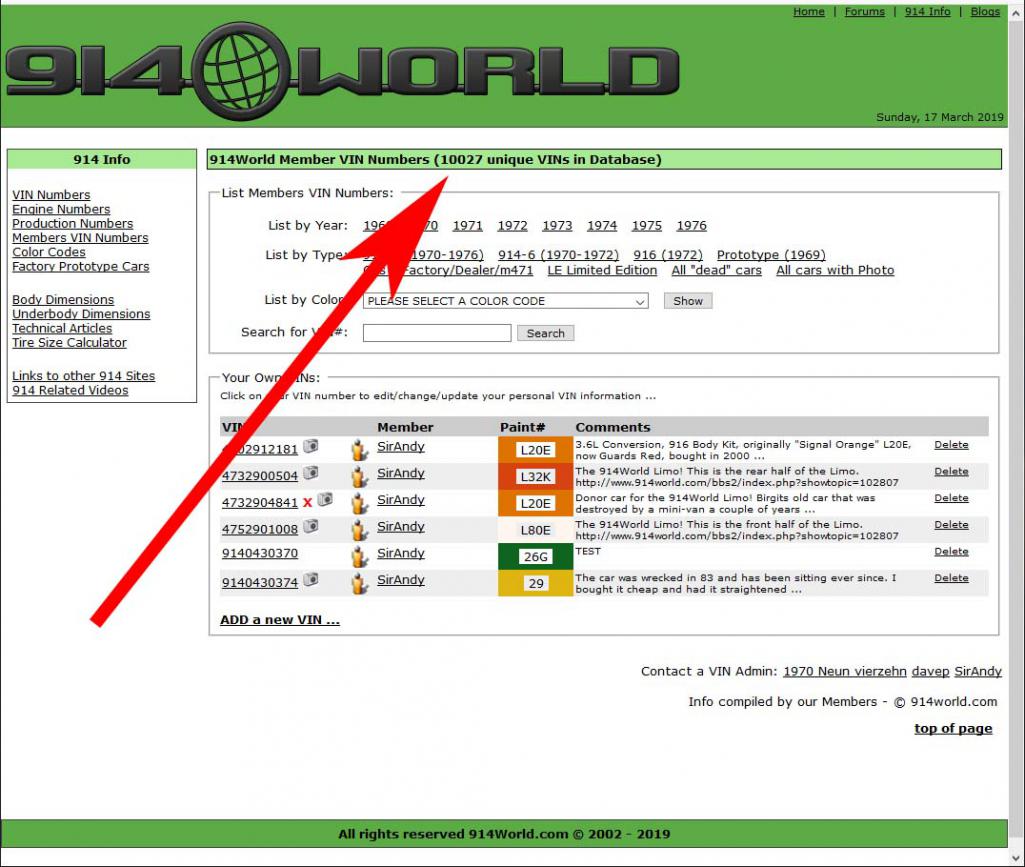
Task: Click page scrollbar up arrow
Action: (x=1017, y=13)
